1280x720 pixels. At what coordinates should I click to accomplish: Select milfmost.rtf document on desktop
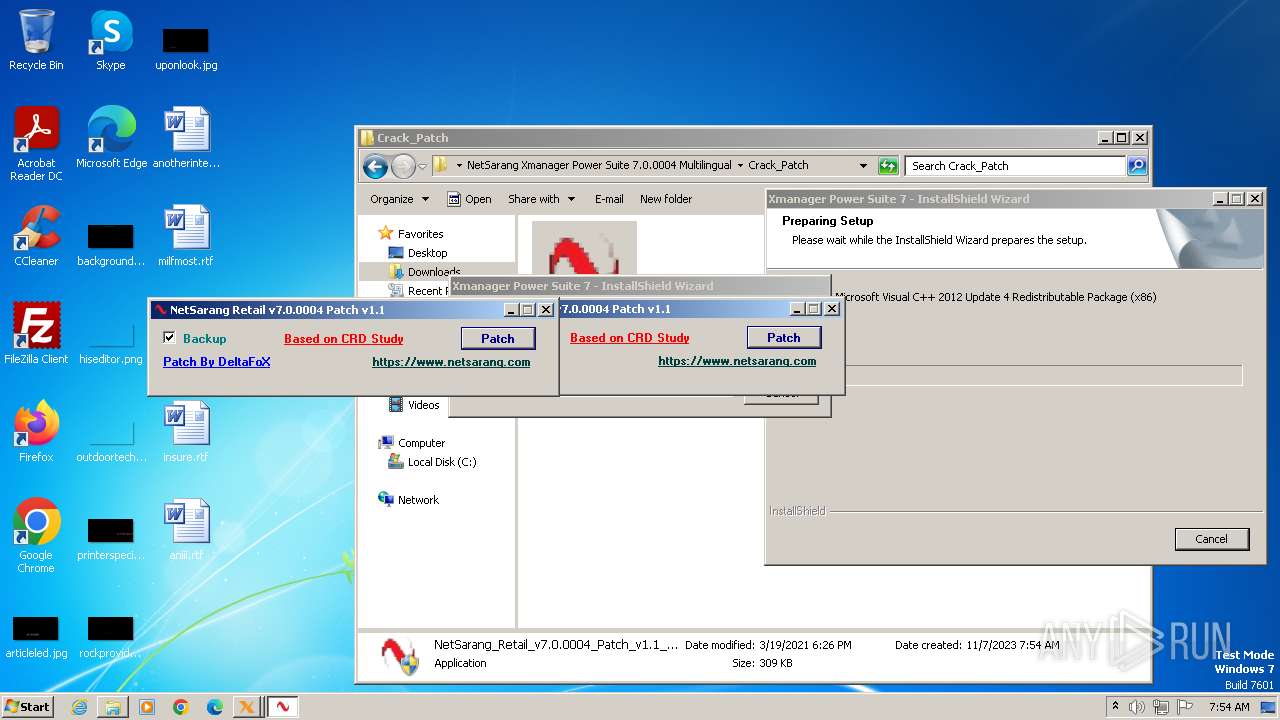coord(186,236)
